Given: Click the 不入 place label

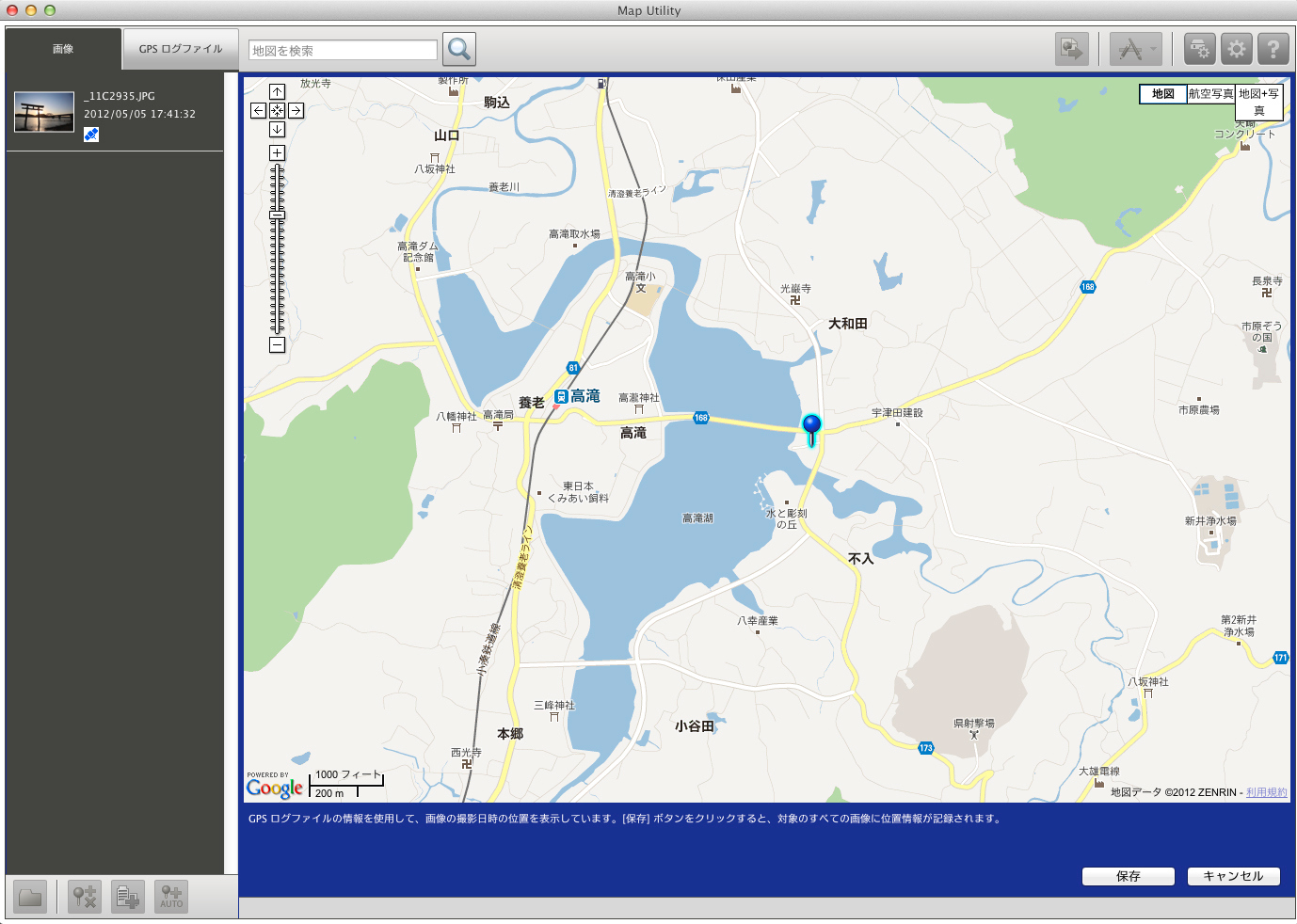Looking at the screenshot, I should point(861,559).
